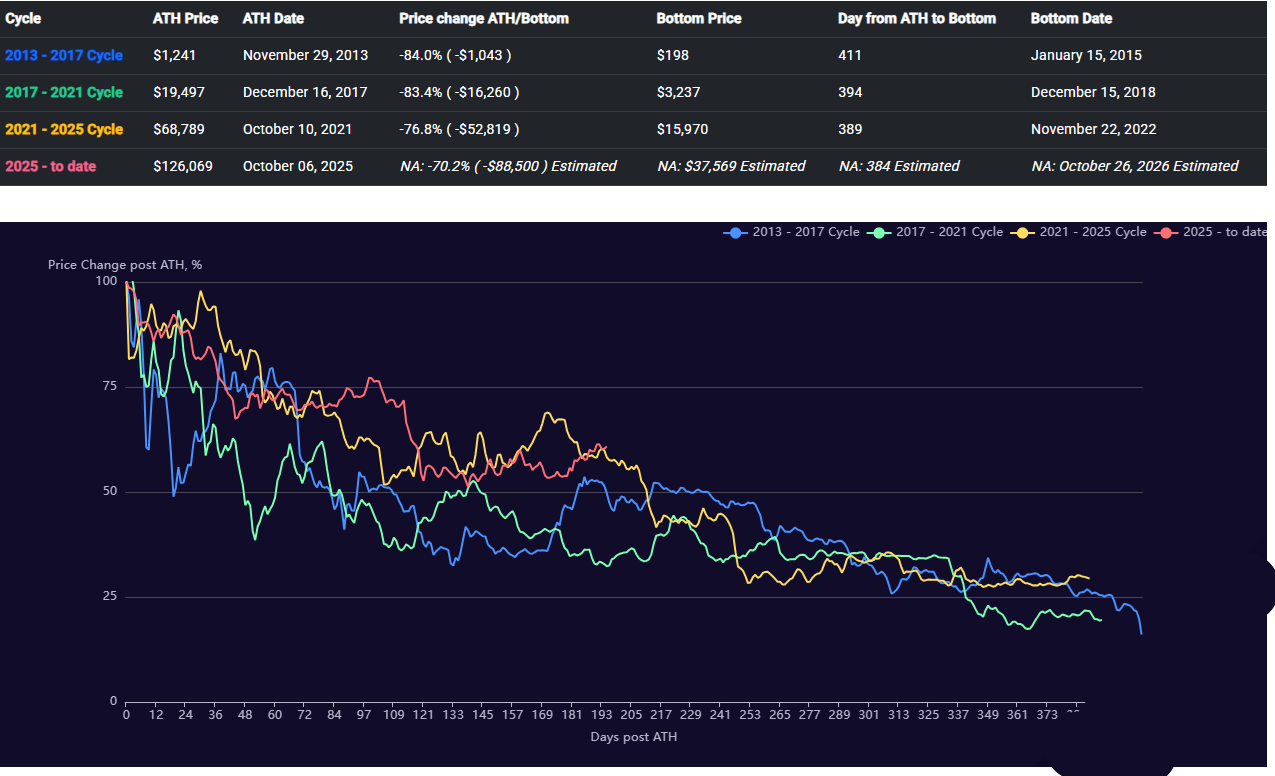Open 2013 - 2017 Cycle row in table

click(64, 55)
